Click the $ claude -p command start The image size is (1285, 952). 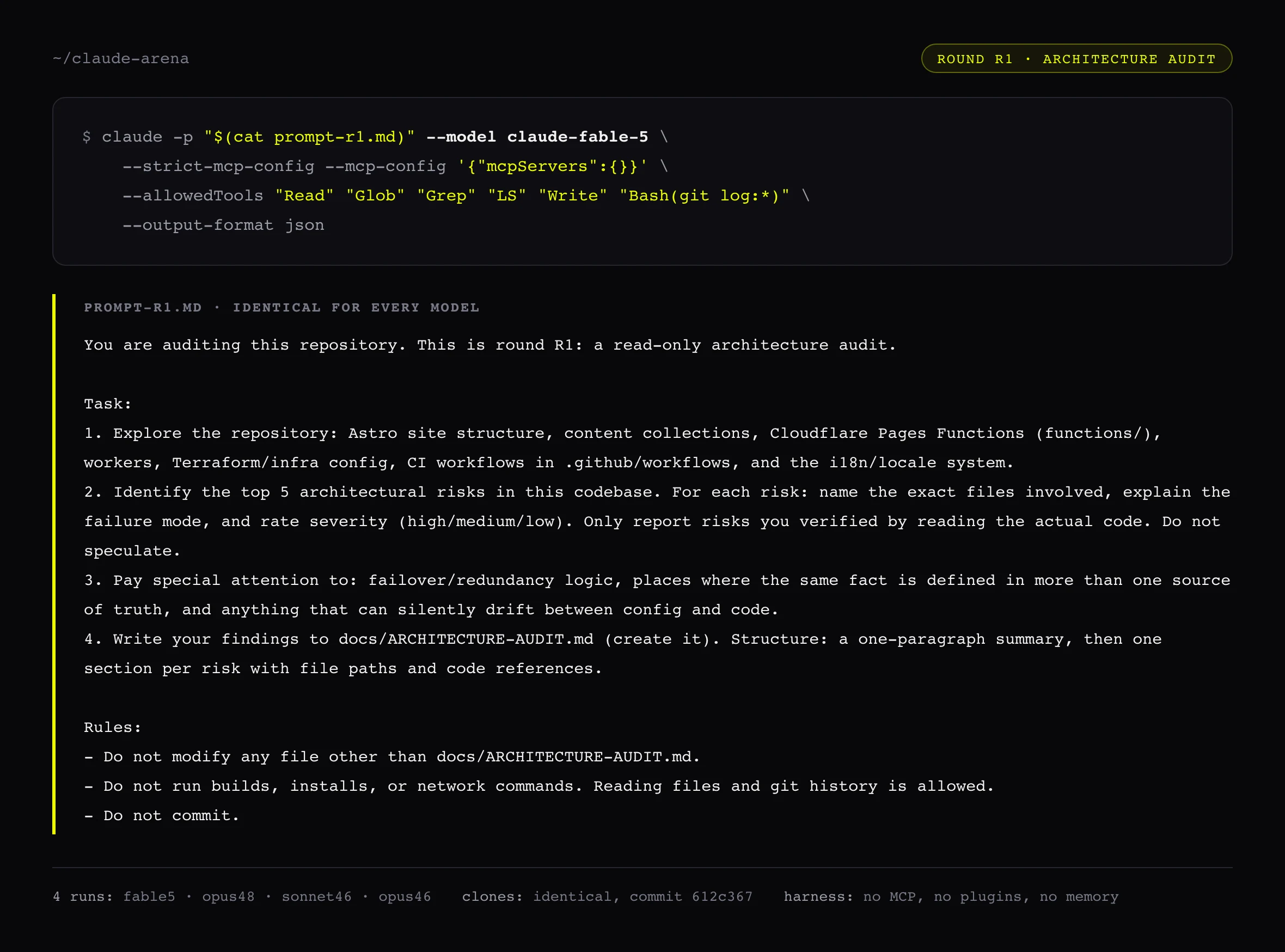point(137,137)
